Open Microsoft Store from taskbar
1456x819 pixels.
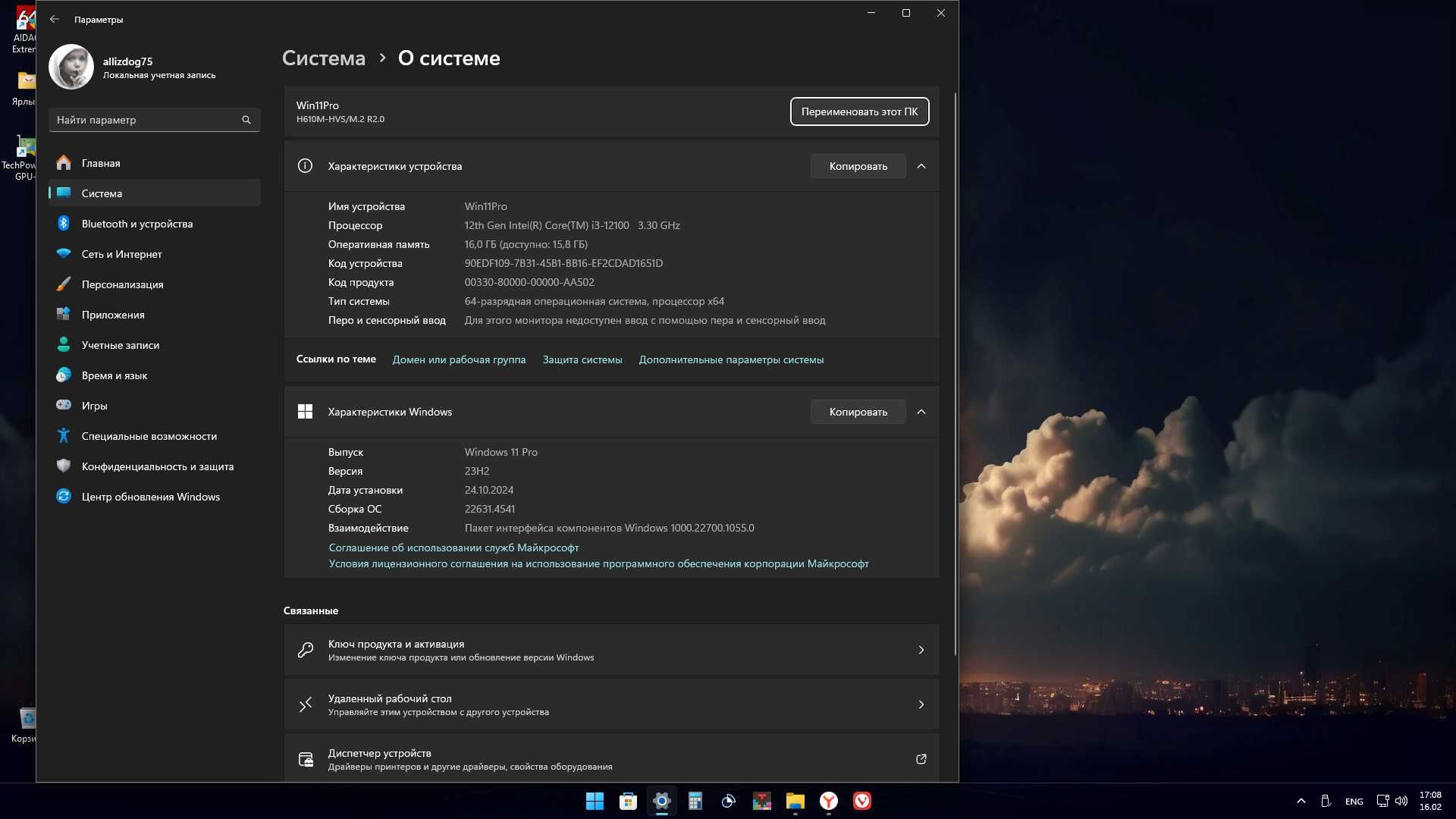click(x=628, y=801)
